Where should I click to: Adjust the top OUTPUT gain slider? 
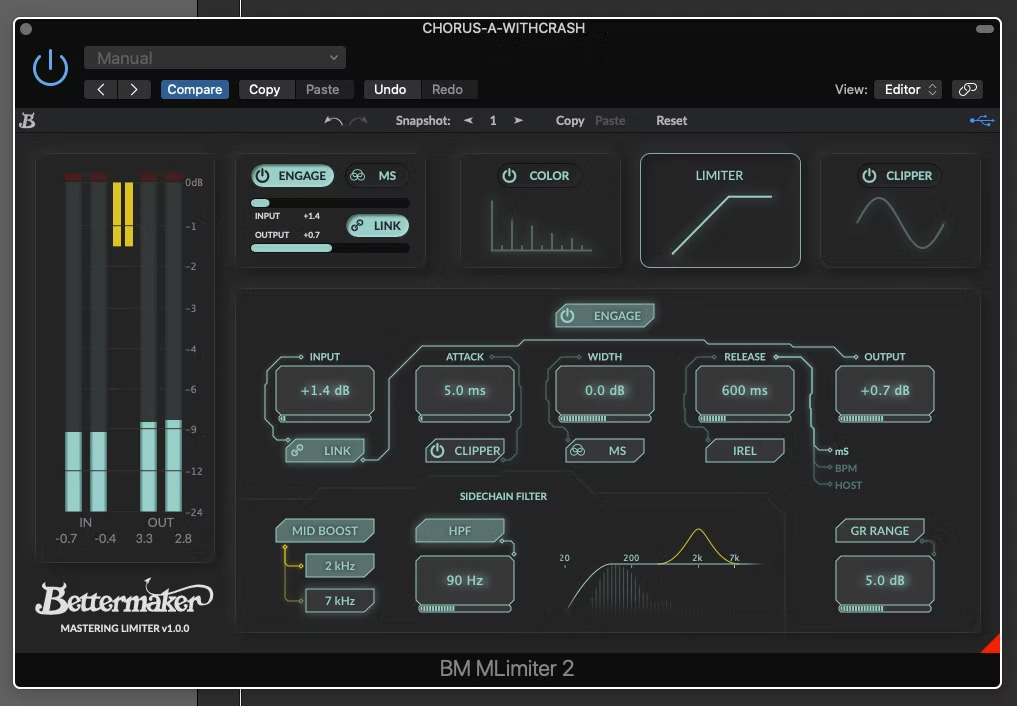tap(330, 248)
